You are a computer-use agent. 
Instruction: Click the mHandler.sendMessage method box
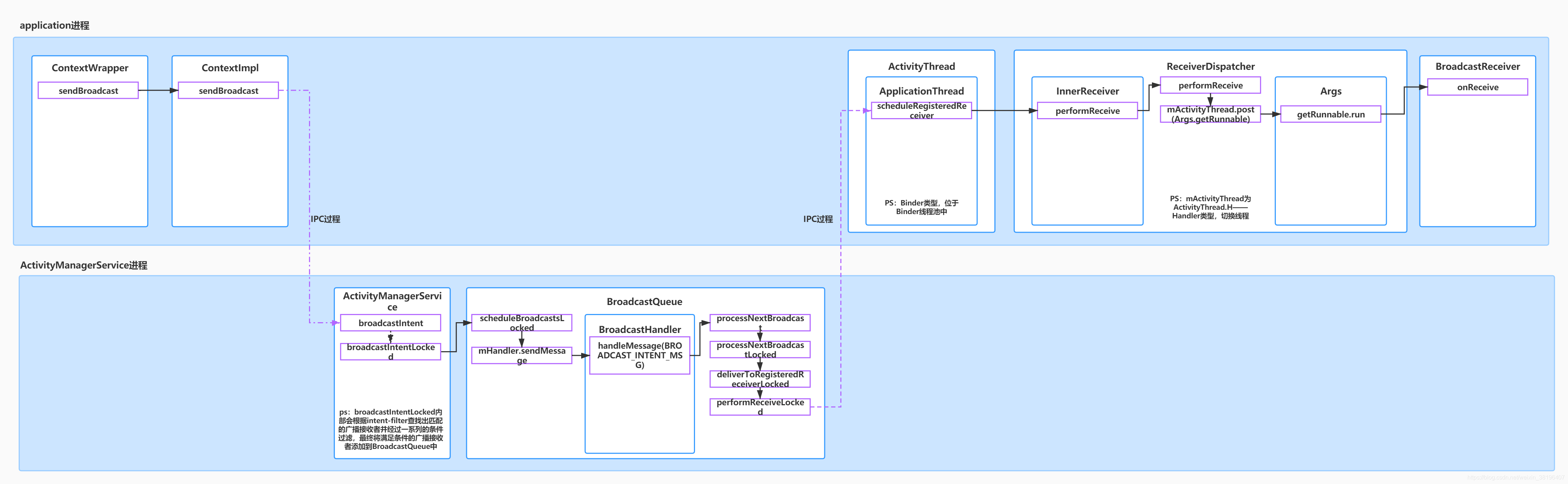coord(522,355)
